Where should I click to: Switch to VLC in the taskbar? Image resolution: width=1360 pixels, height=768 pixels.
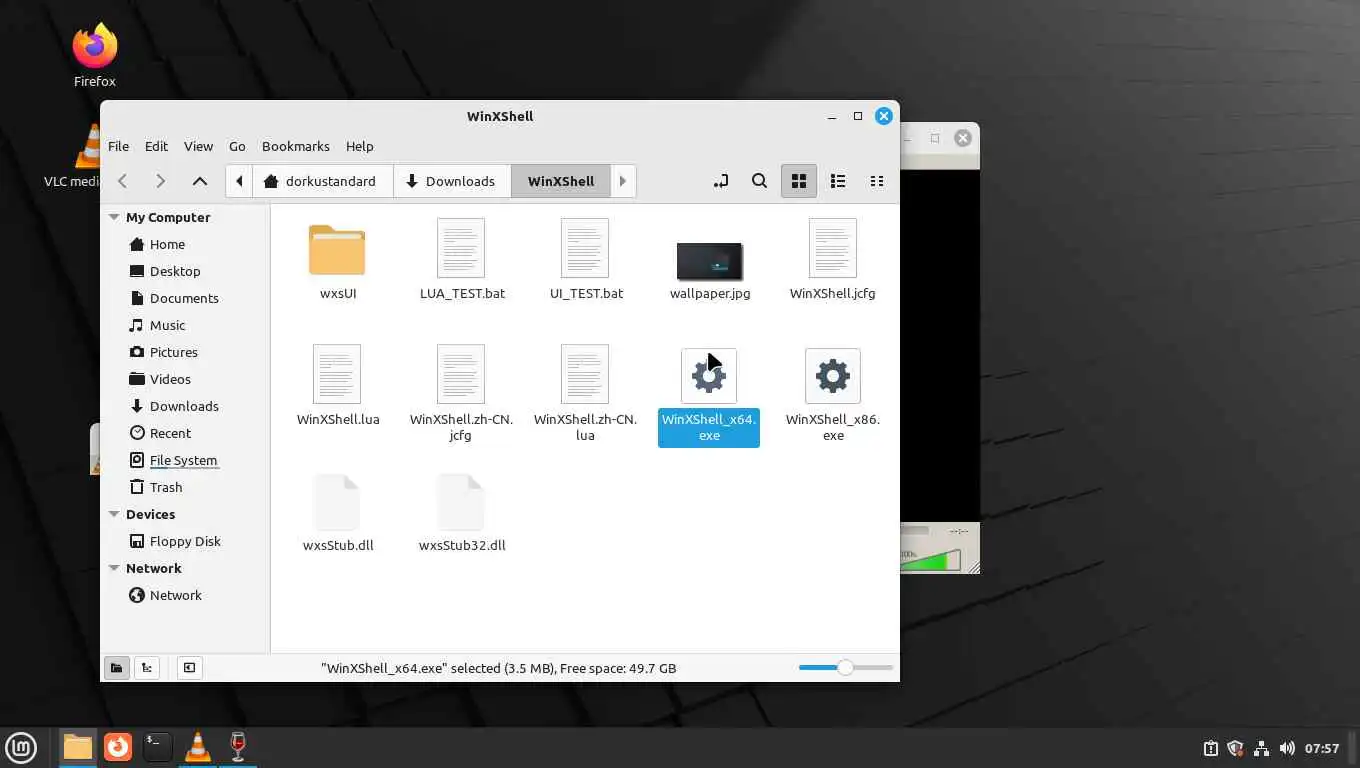click(x=198, y=747)
